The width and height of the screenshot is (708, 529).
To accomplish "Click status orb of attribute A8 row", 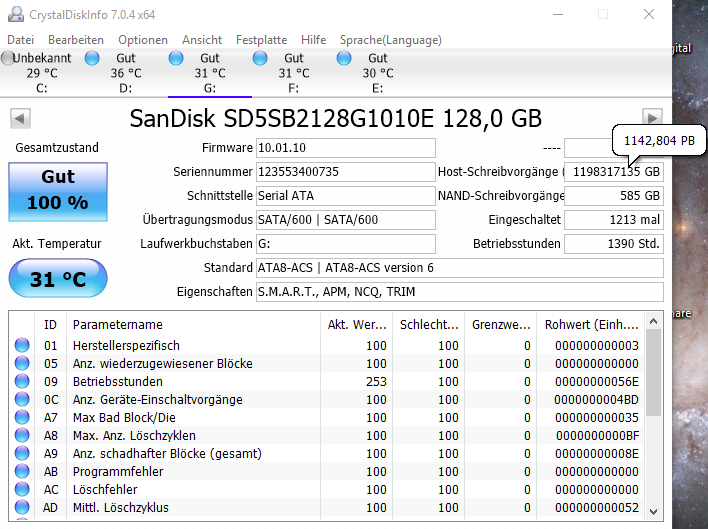I will point(22,435).
